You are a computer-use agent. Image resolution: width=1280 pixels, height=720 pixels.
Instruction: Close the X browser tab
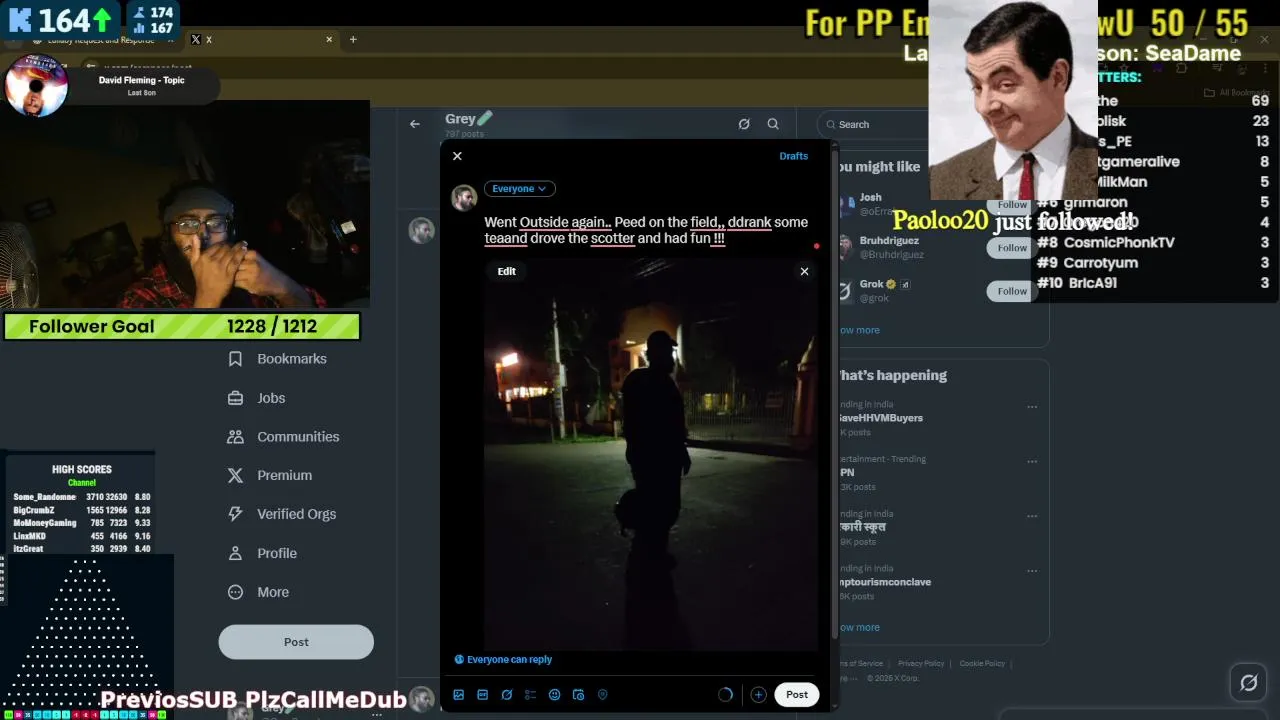(329, 39)
